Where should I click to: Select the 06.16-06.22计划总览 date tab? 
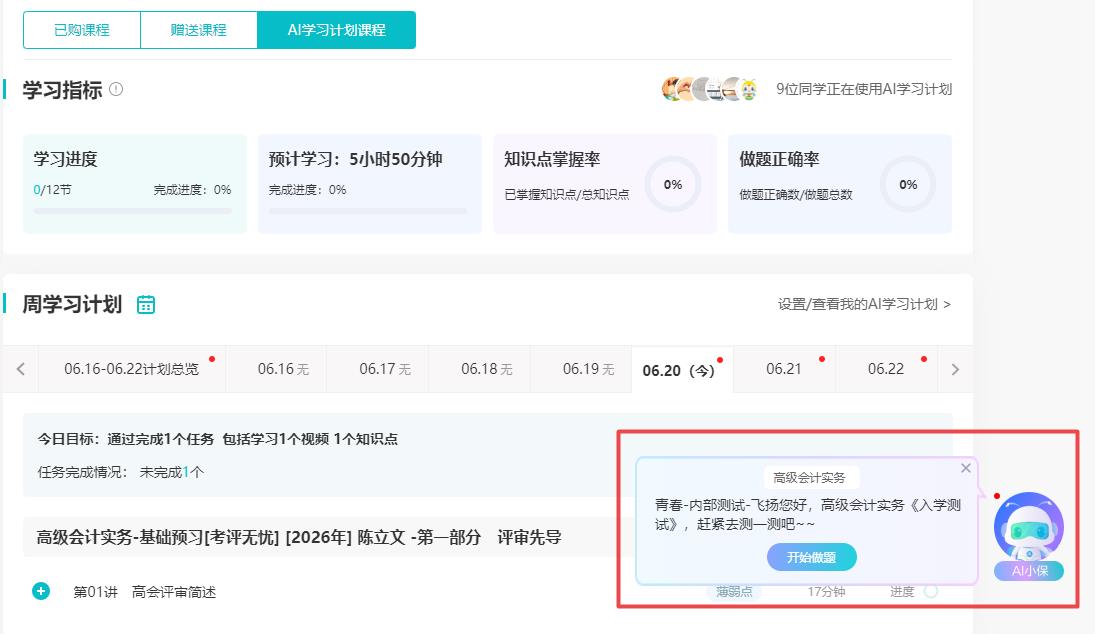131,369
